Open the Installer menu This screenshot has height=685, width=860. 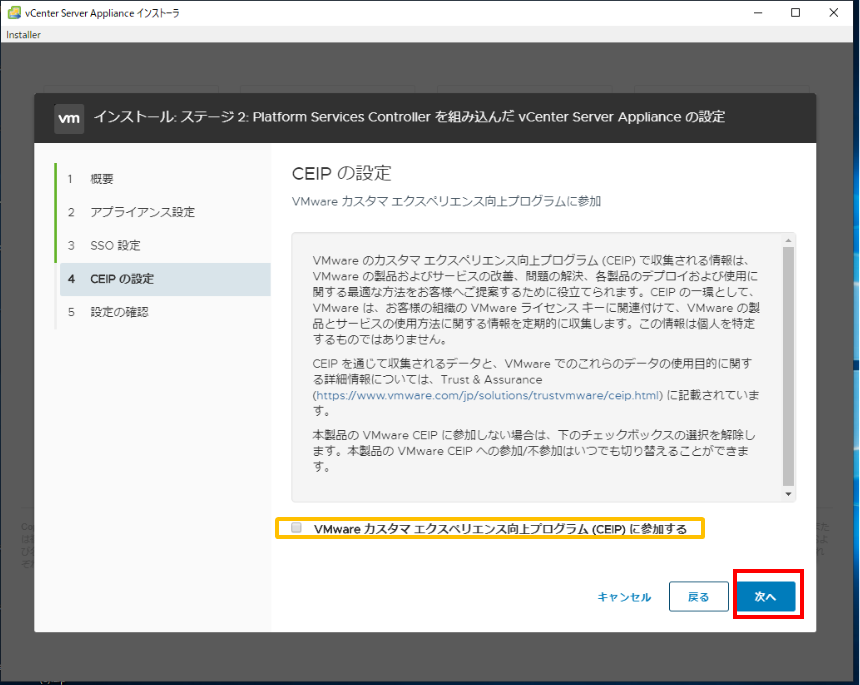(x=23, y=35)
